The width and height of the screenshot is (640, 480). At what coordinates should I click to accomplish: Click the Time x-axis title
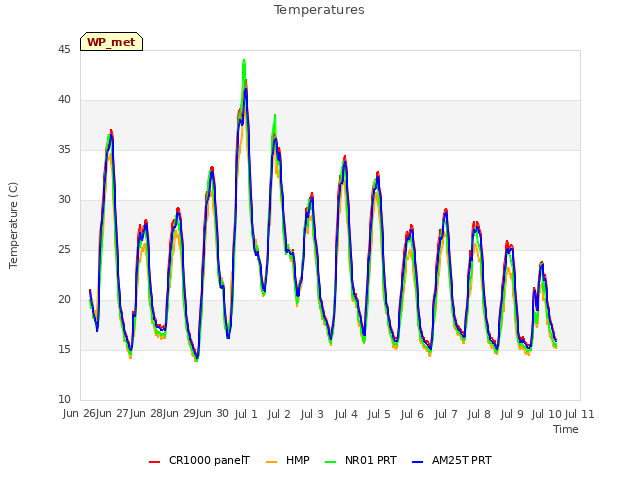coord(566,429)
